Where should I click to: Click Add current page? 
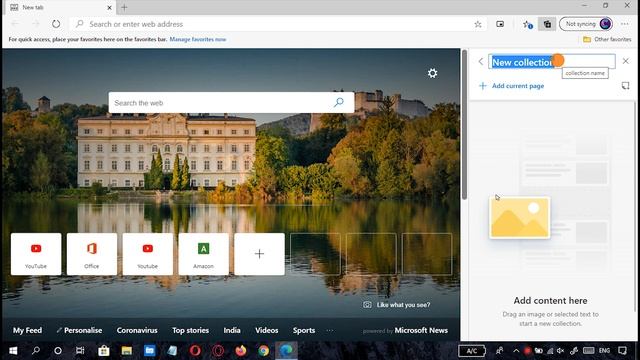point(512,86)
